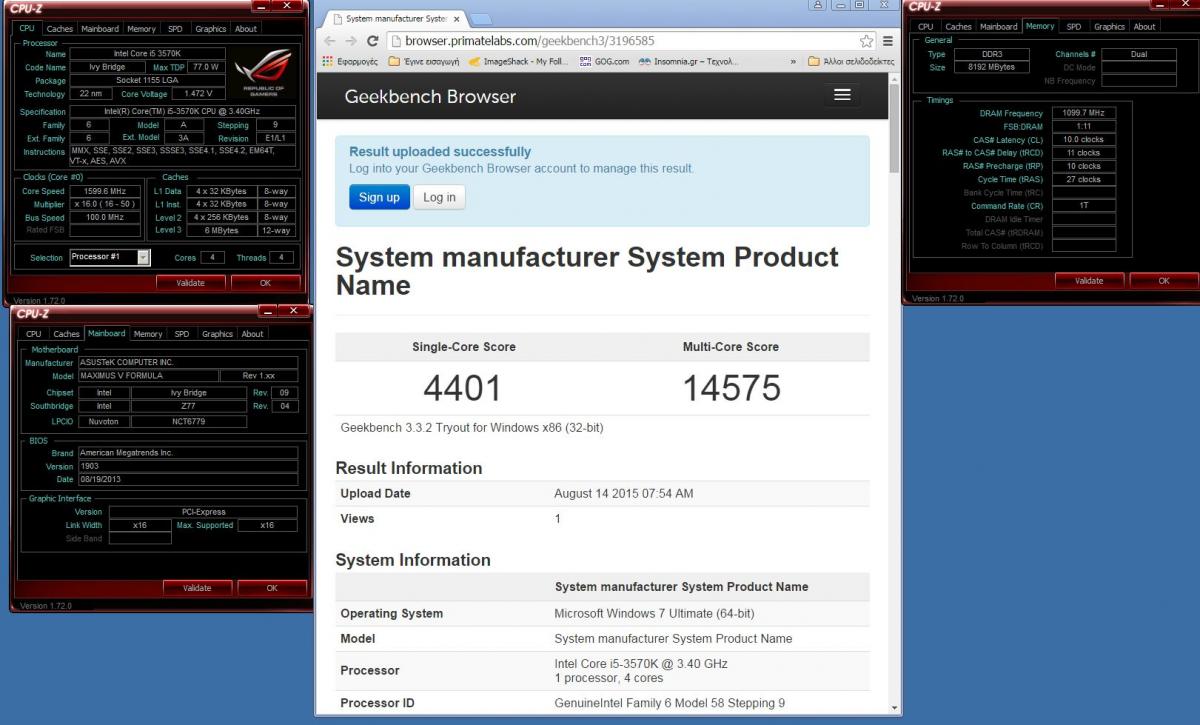Open the Insomnia.gr bookmark
Image resolution: width=1200 pixels, height=725 pixels.
(x=689, y=61)
